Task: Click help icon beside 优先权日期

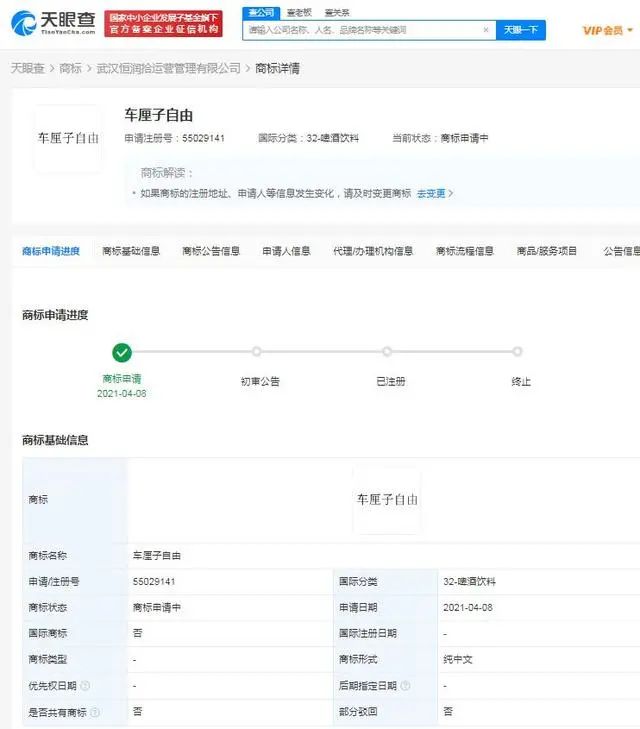Action: (85, 685)
